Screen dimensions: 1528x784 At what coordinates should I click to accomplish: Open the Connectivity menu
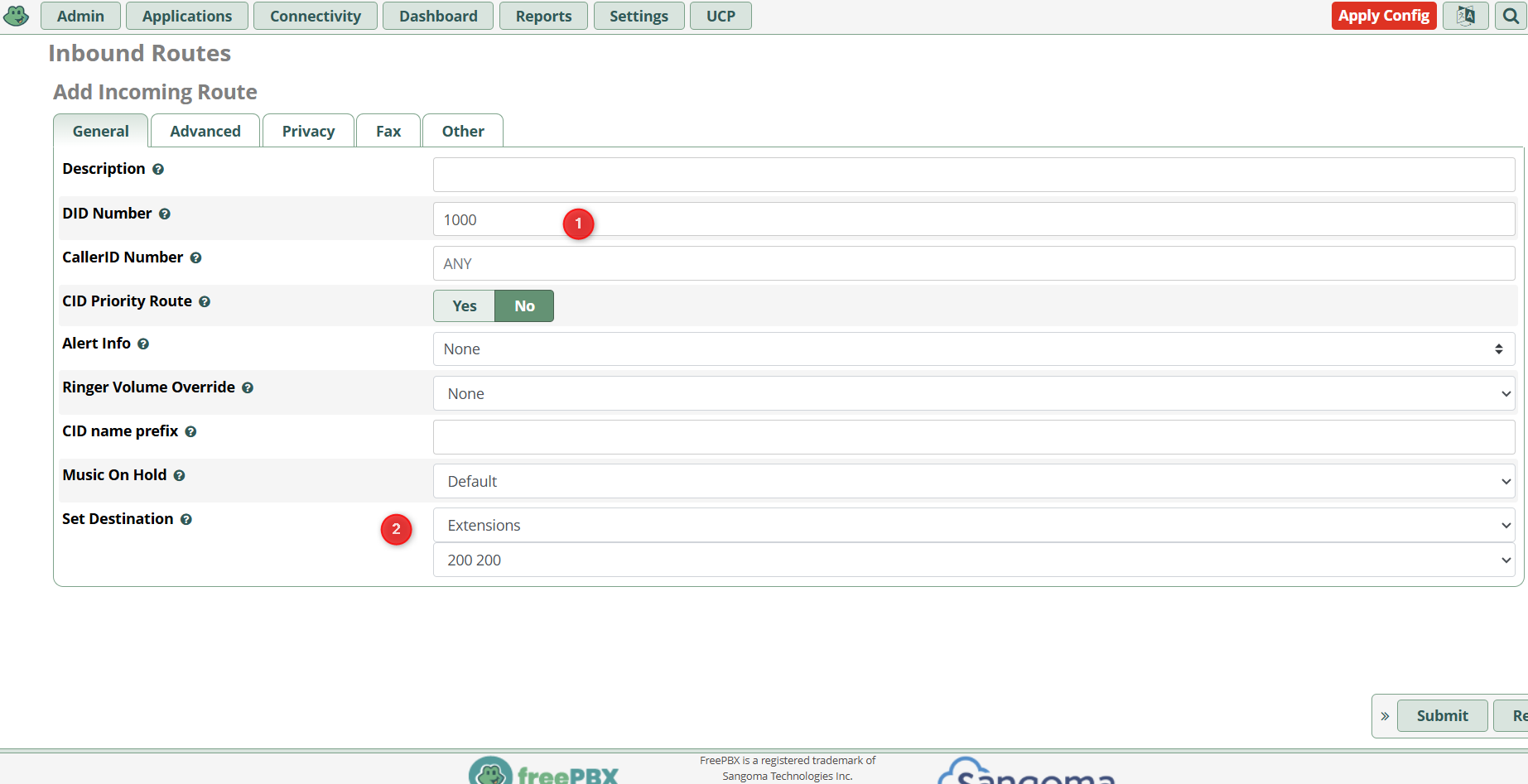[x=316, y=16]
